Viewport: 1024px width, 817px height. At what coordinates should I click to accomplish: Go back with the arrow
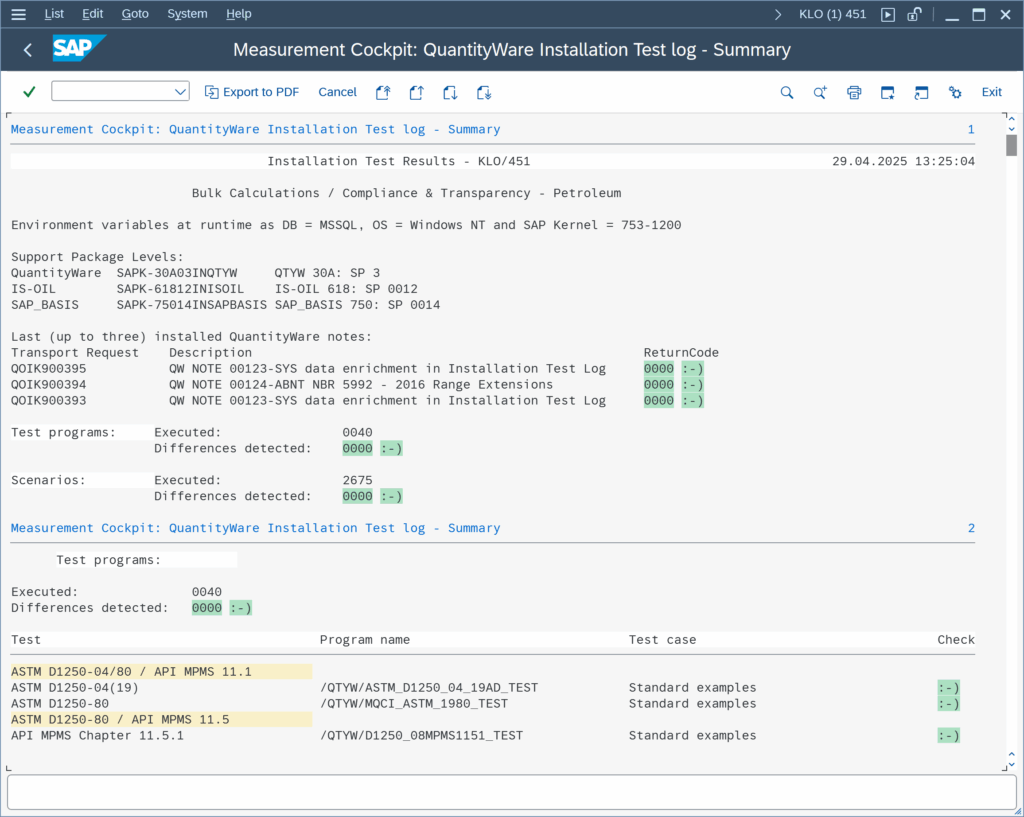[x=27, y=50]
